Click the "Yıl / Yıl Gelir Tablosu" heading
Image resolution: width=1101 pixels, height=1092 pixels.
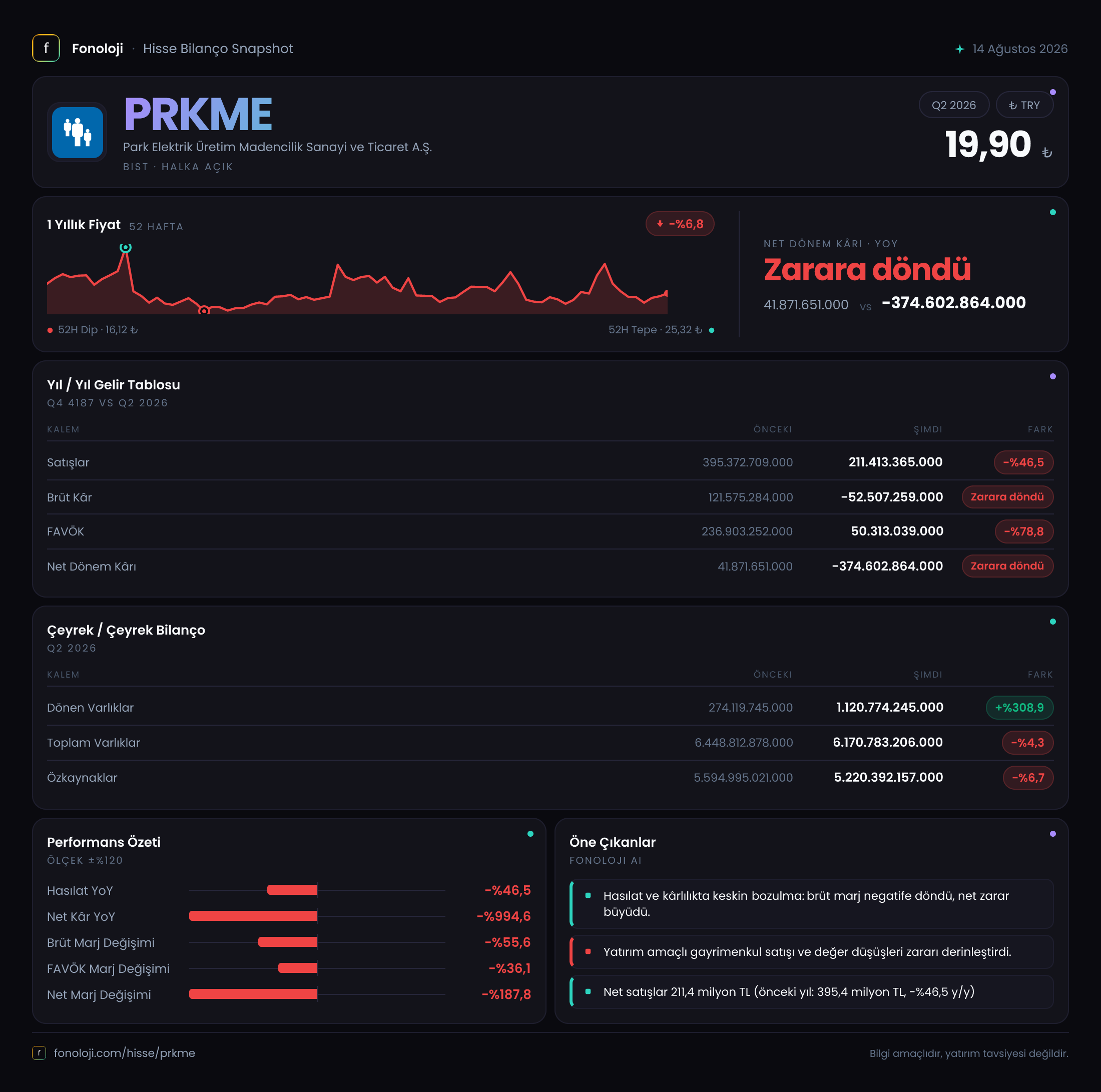(114, 385)
